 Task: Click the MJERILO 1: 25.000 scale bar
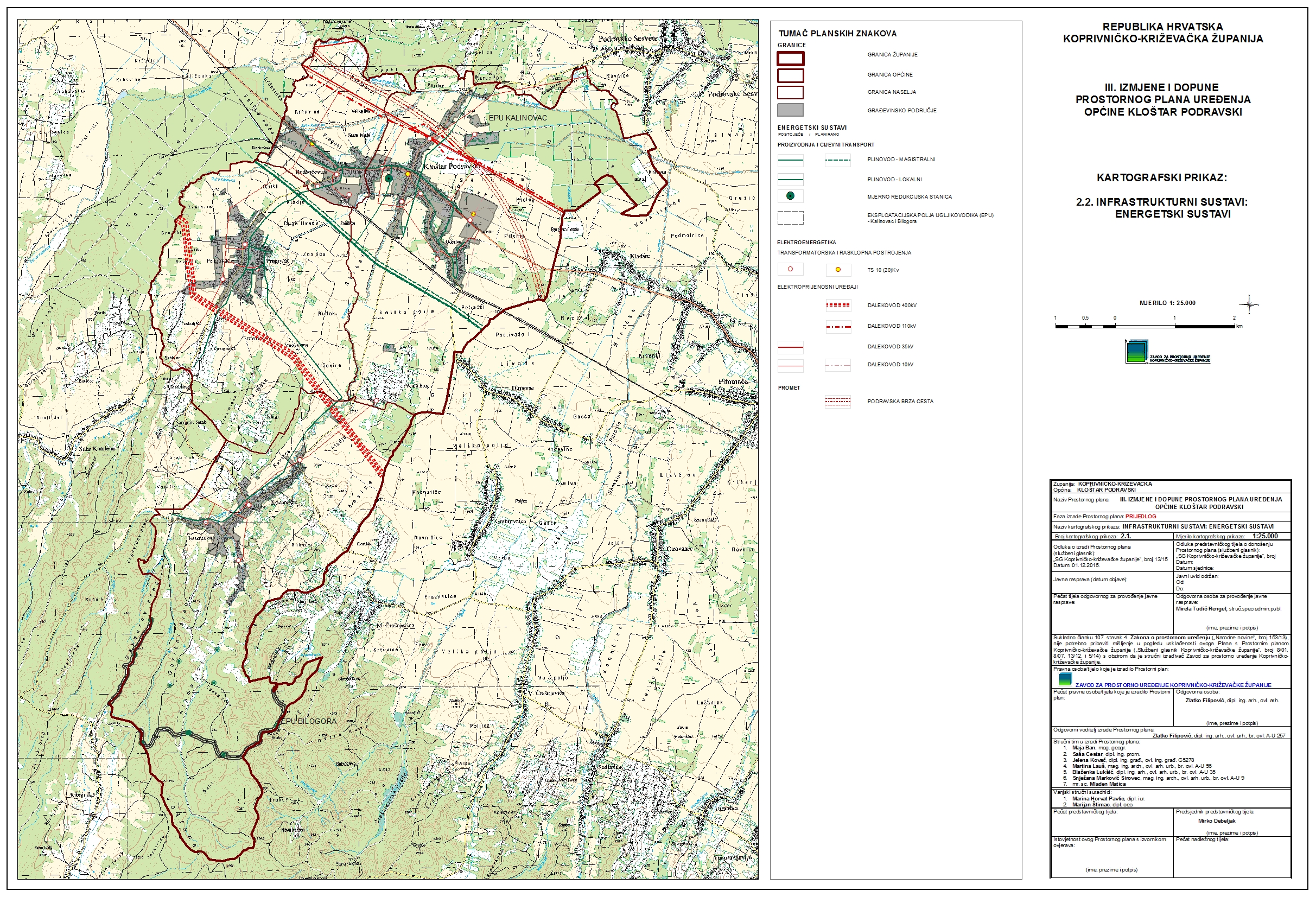(x=1145, y=326)
